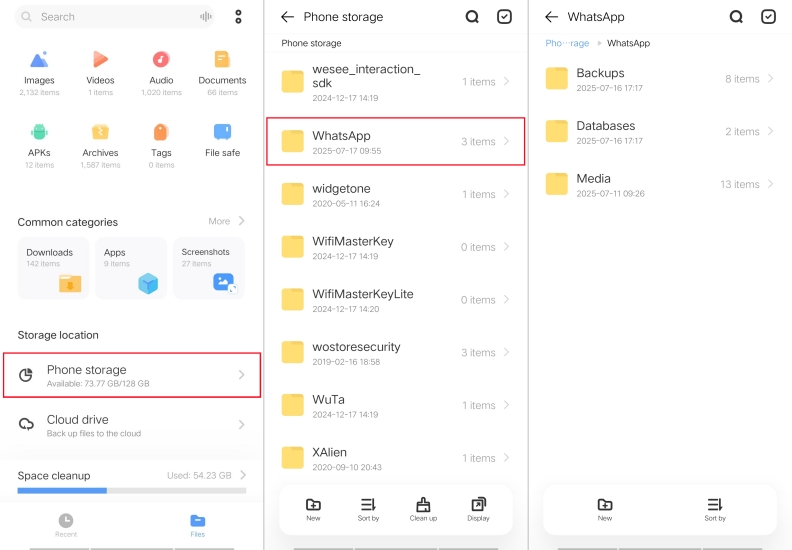Go back from the WhatsApp folder
Screen dimensions: 792x550
tap(551, 17)
